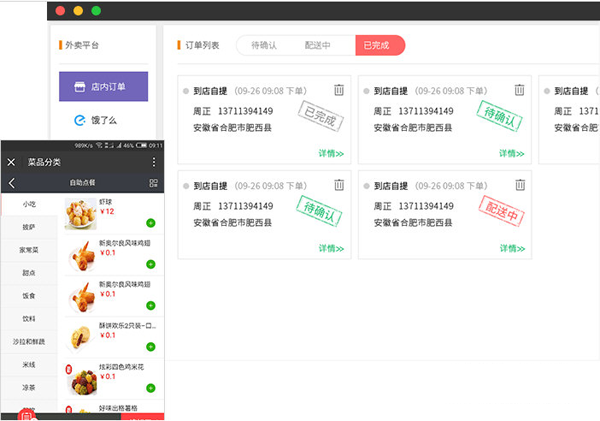Viewport: 600px width, 421px height.
Task: Switch layout with grid icon beside 自助点餐
Action: pos(153,183)
